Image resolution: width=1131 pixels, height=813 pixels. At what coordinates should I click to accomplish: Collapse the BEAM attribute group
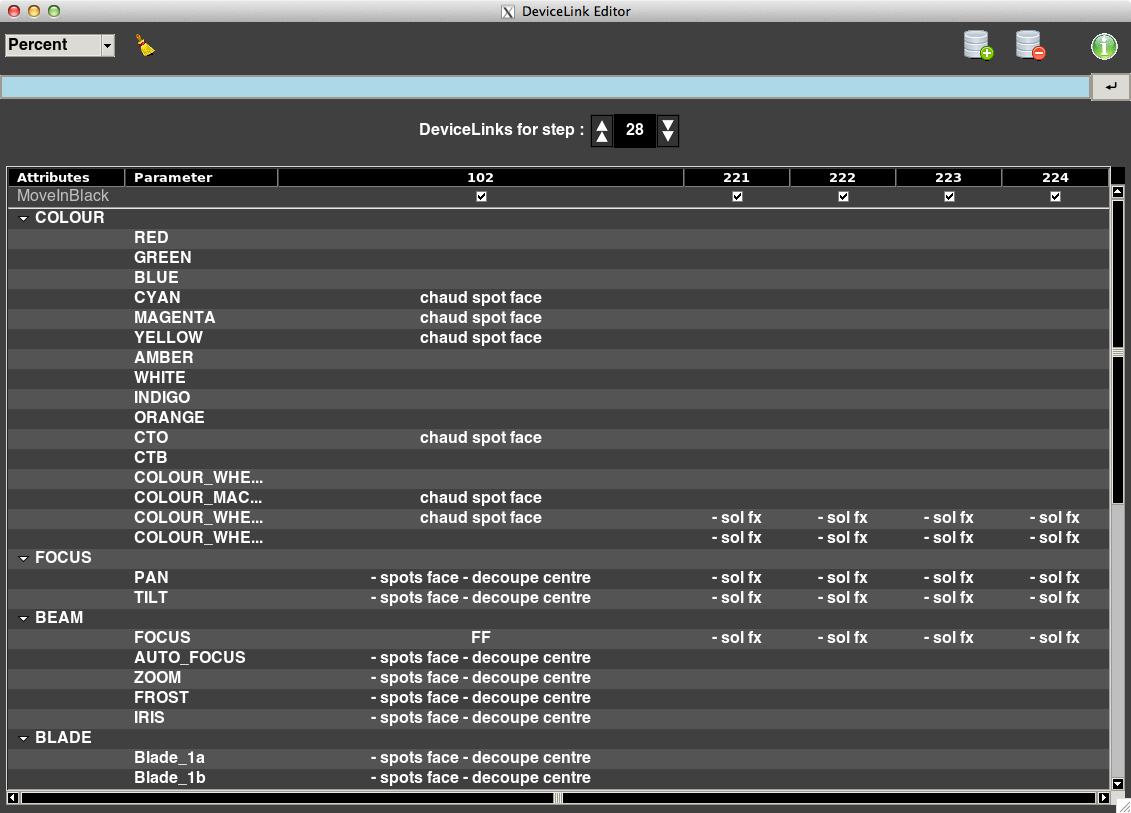[24, 618]
